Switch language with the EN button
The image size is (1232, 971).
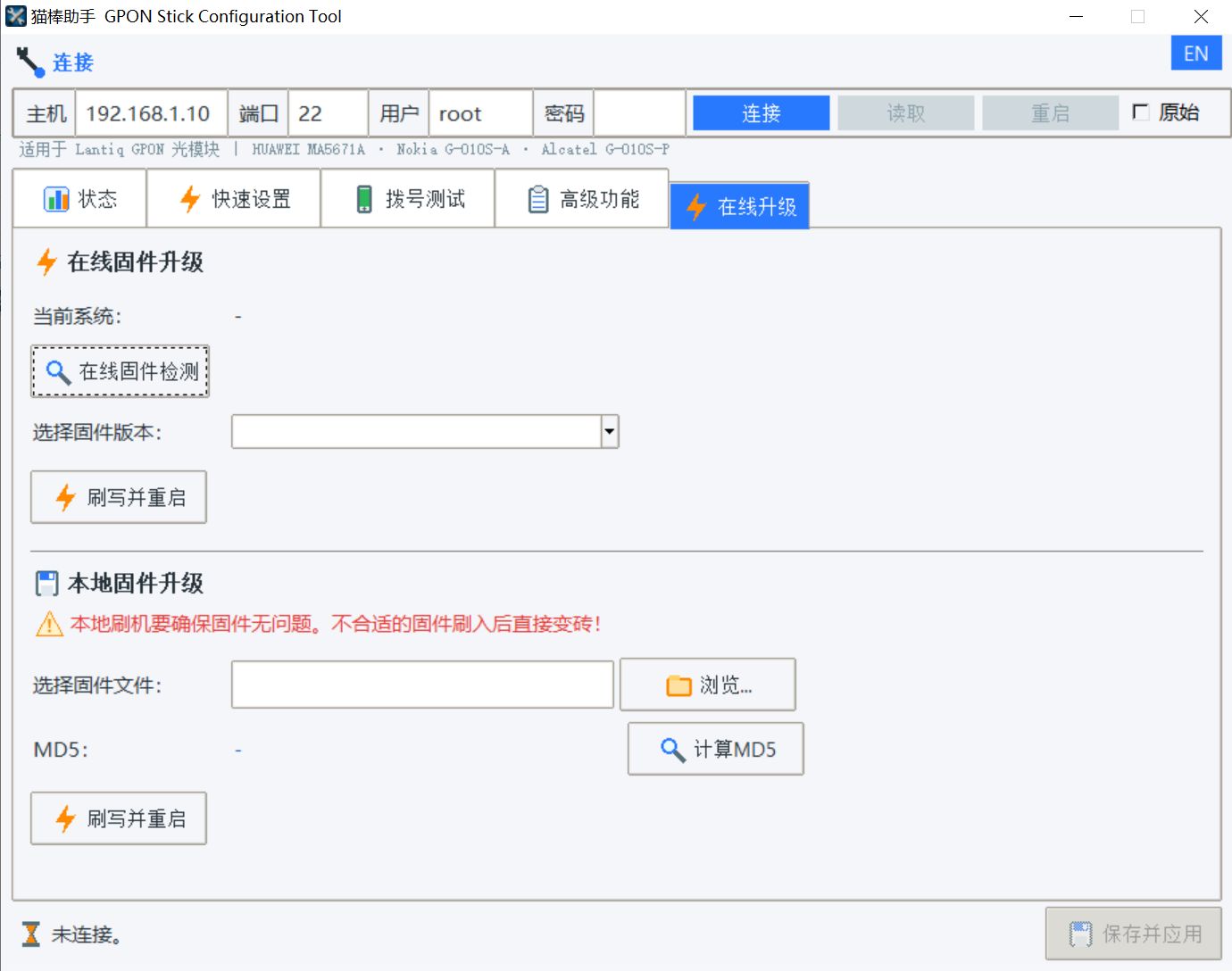click(x=1196, y=54)
